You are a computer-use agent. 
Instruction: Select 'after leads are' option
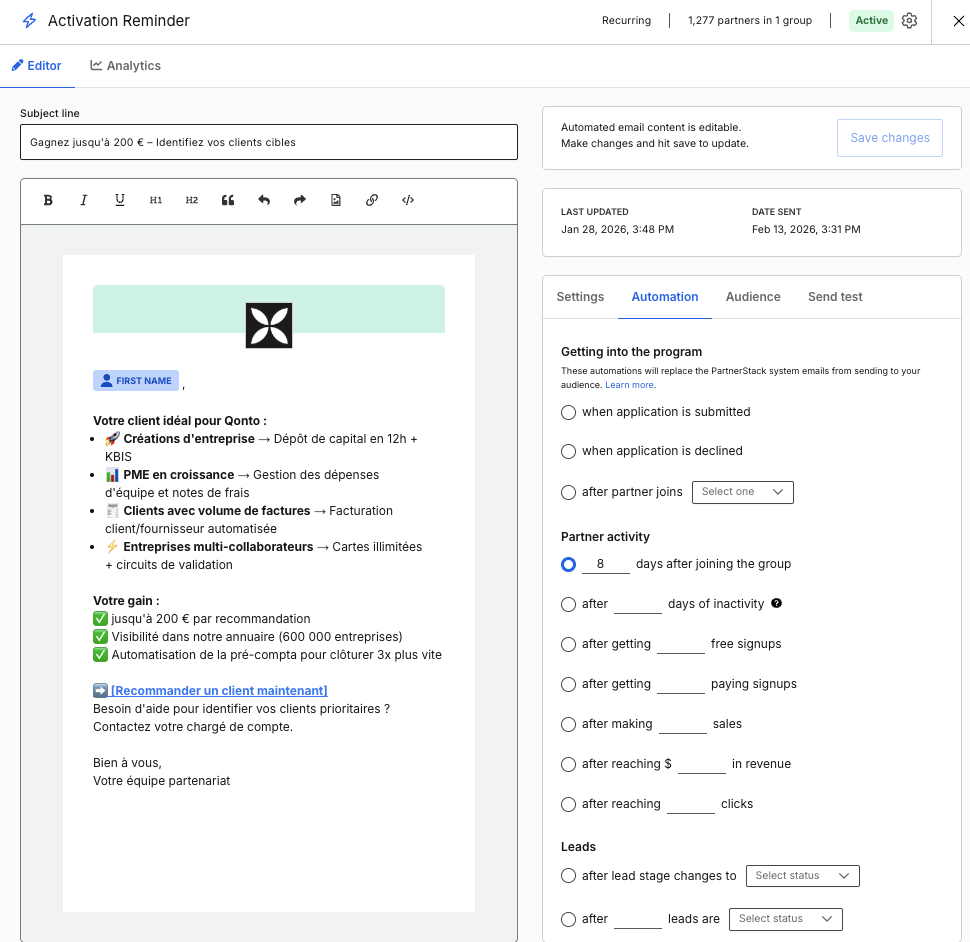[x=569, y=919]
